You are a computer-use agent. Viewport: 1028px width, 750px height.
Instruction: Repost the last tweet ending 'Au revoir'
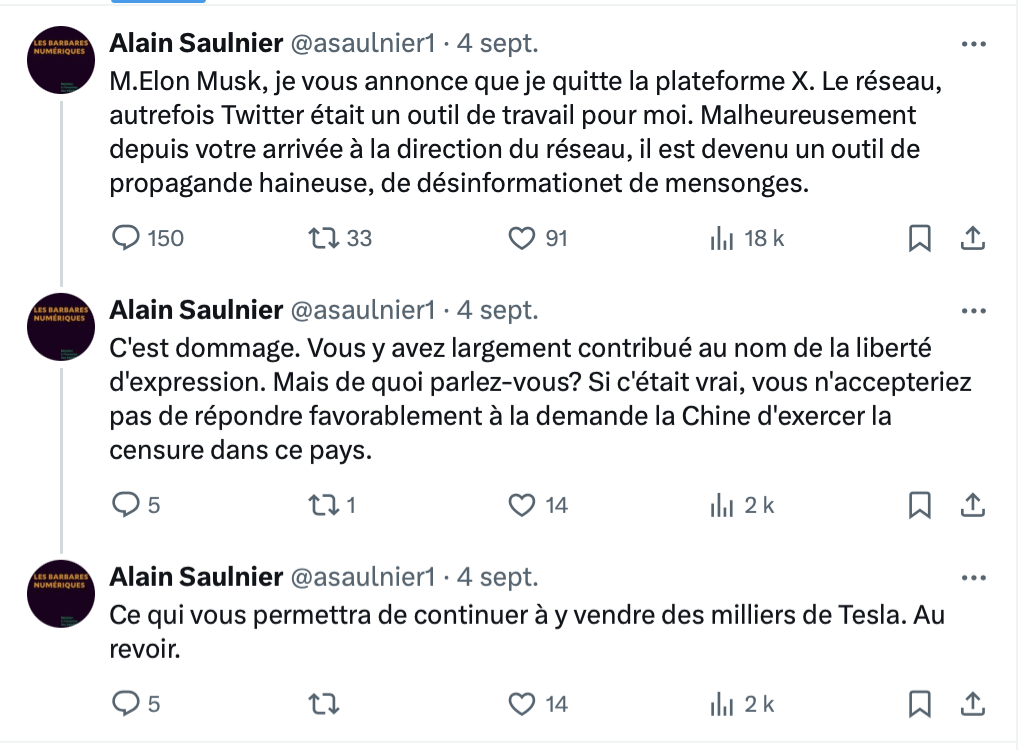point(324,704)
